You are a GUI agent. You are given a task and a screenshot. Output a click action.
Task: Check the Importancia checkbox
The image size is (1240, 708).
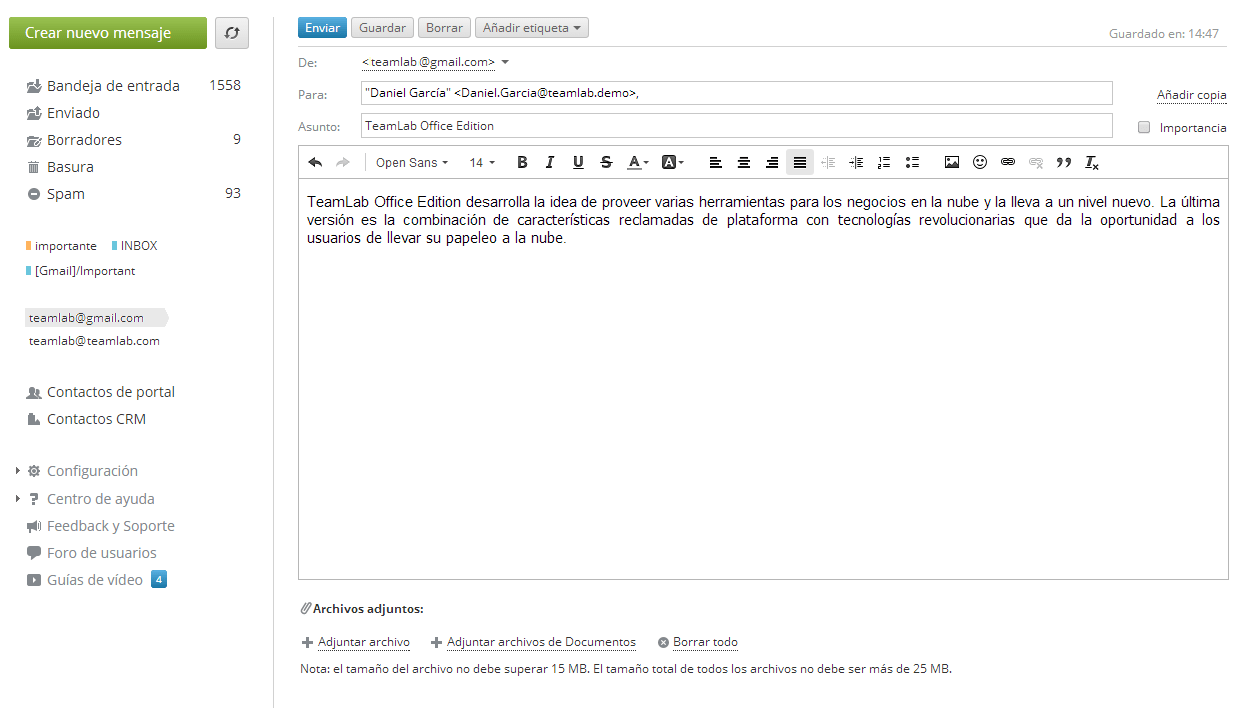(x=1144, y=127)
